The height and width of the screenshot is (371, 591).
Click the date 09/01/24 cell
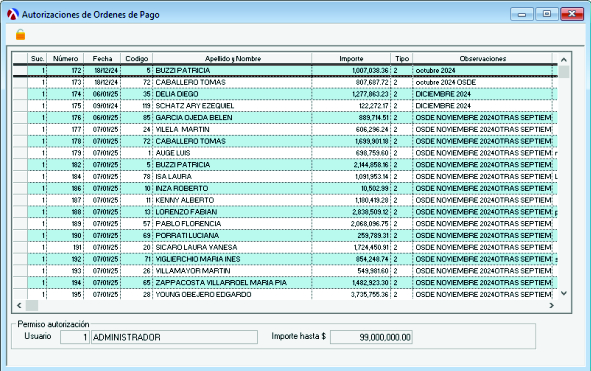tap(102, 106)
